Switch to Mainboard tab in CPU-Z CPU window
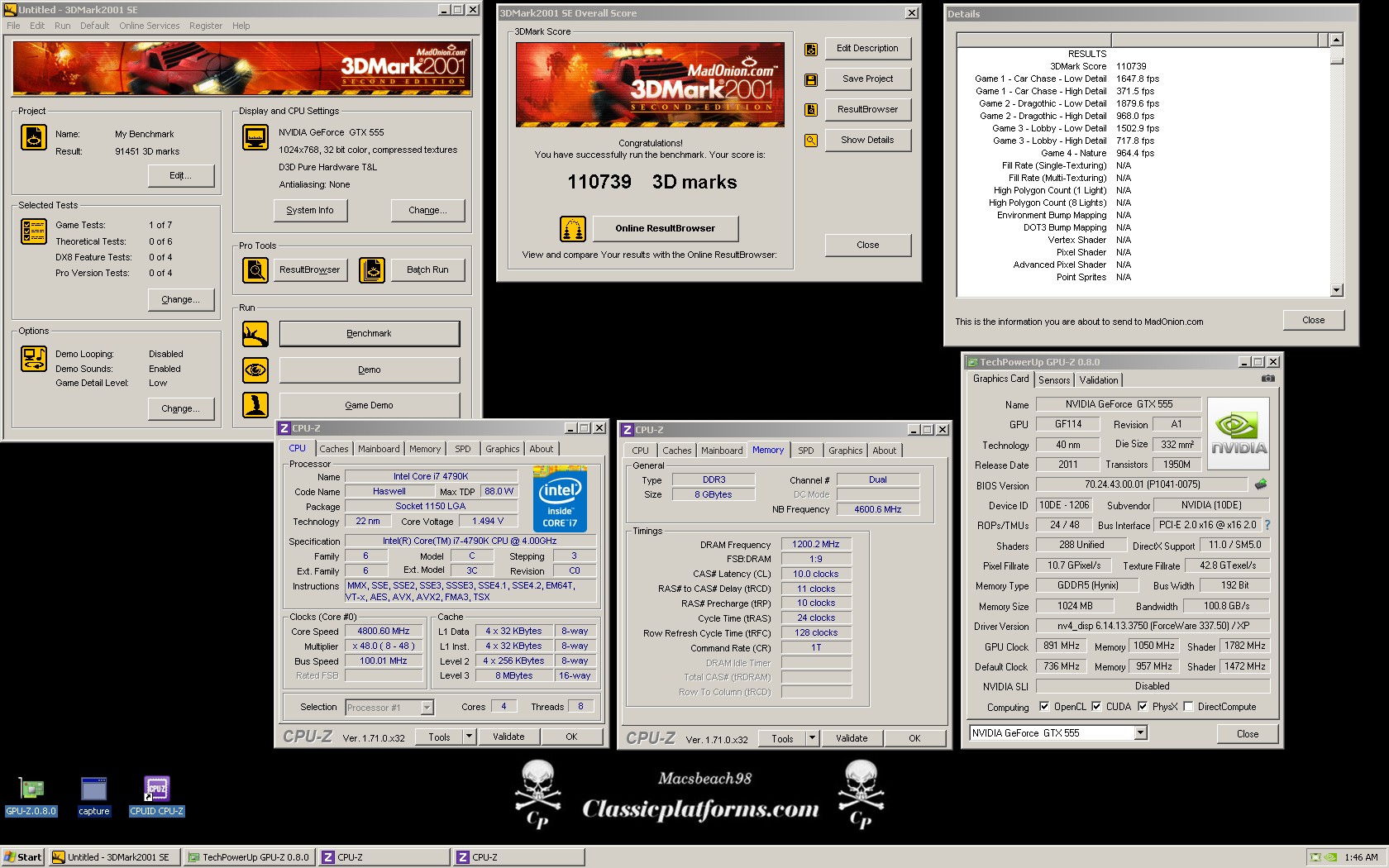The width and height of the screenshot is (1389, 868). point(379,449)
